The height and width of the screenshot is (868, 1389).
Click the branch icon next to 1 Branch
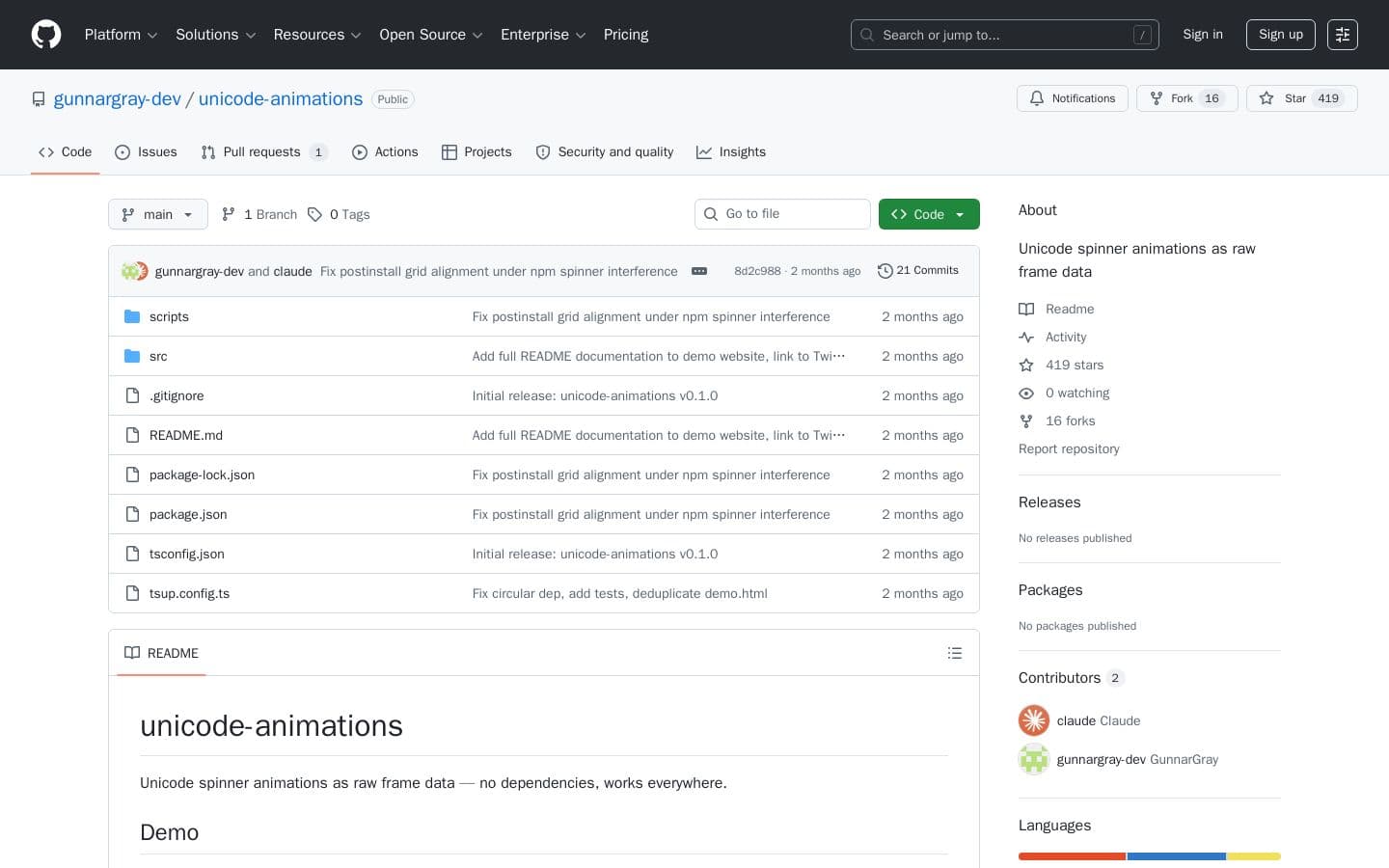point(229,214)
